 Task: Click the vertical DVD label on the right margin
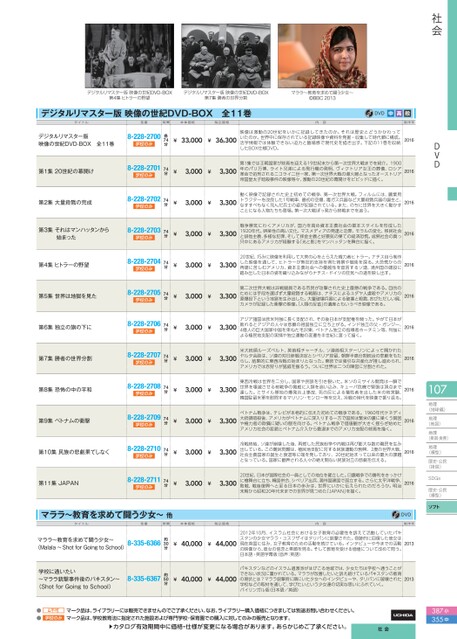pos(437,155)
